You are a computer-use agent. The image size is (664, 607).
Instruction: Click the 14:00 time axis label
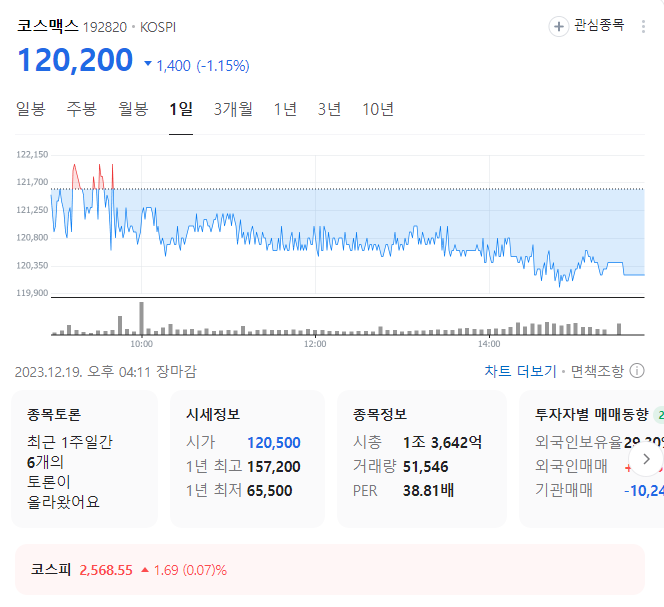[x=489, y=344]
